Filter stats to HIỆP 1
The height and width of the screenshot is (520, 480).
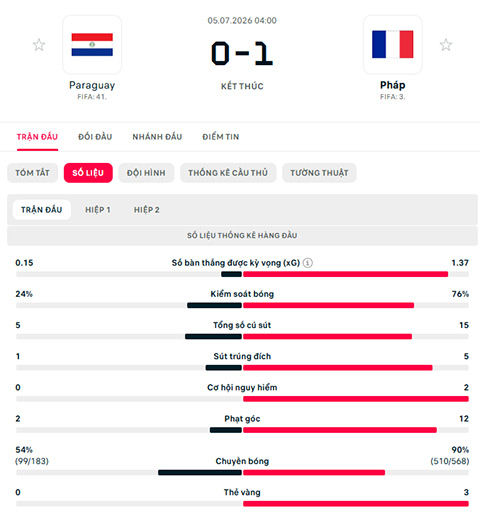tap(98, 210)
